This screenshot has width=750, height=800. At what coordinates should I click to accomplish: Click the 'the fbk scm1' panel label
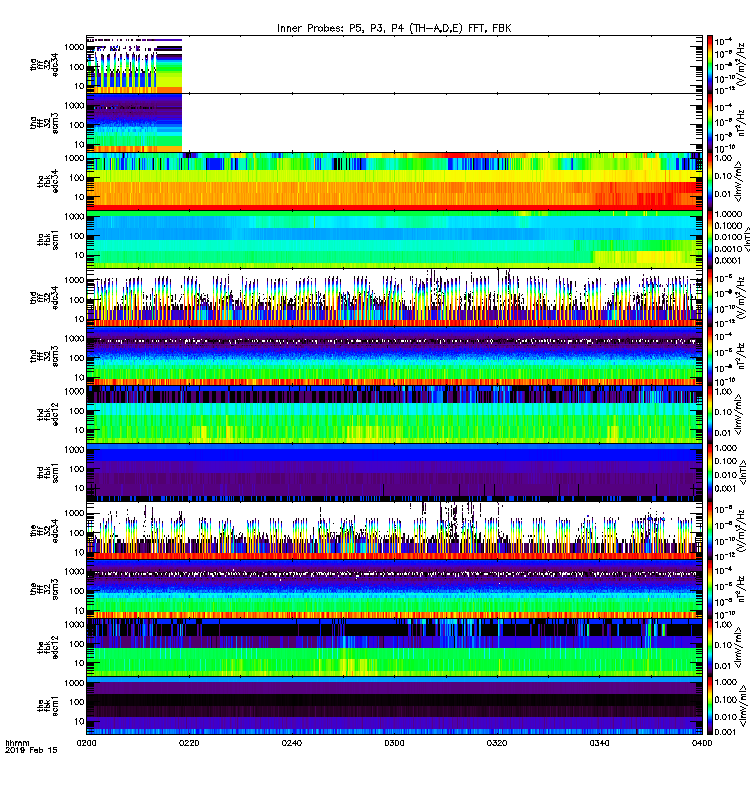point(48,706)
